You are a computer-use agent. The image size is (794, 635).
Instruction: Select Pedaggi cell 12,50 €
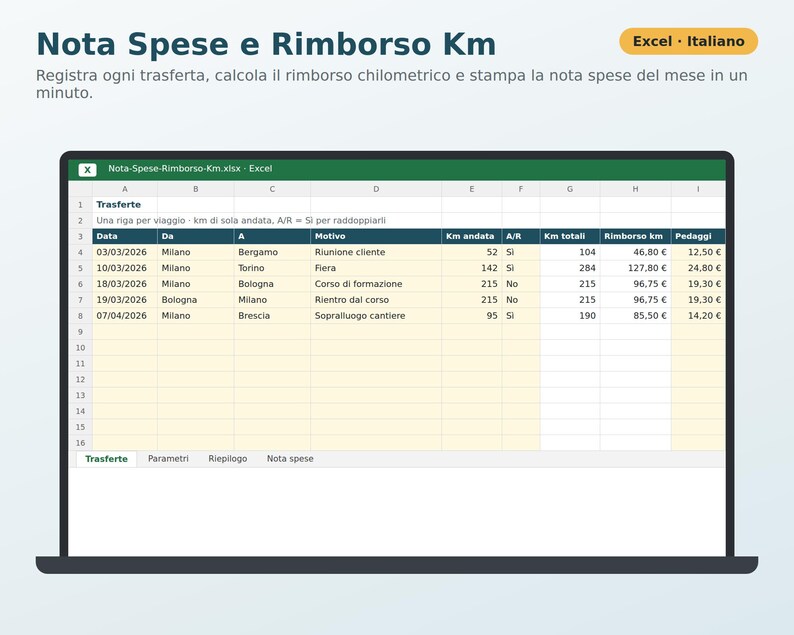(698, 252)
